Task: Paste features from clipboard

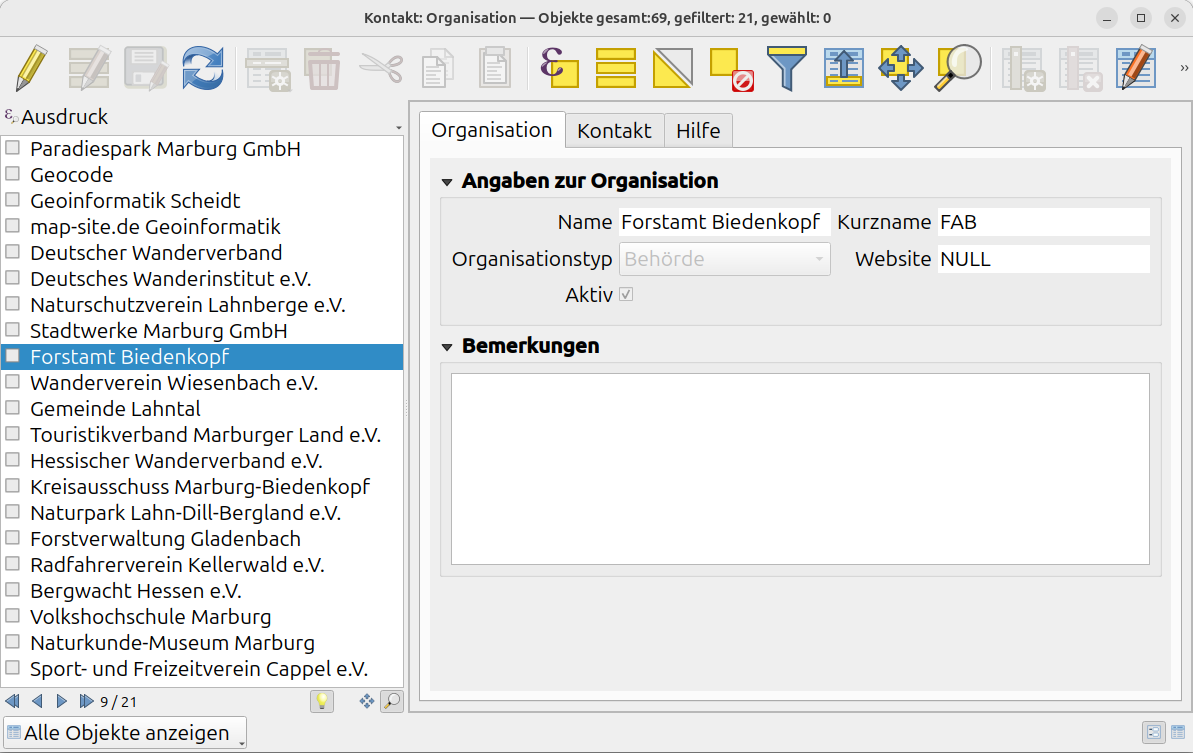Action: [495, 68]
